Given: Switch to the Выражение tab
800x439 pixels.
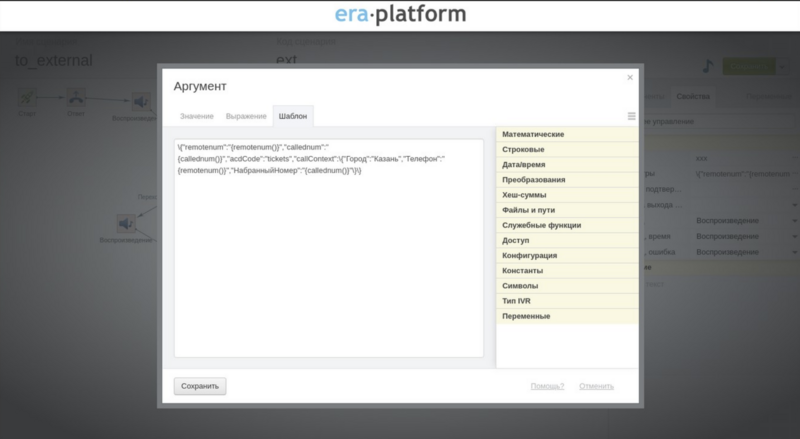Looking at the screenshot, I should (x=246, y=116).
